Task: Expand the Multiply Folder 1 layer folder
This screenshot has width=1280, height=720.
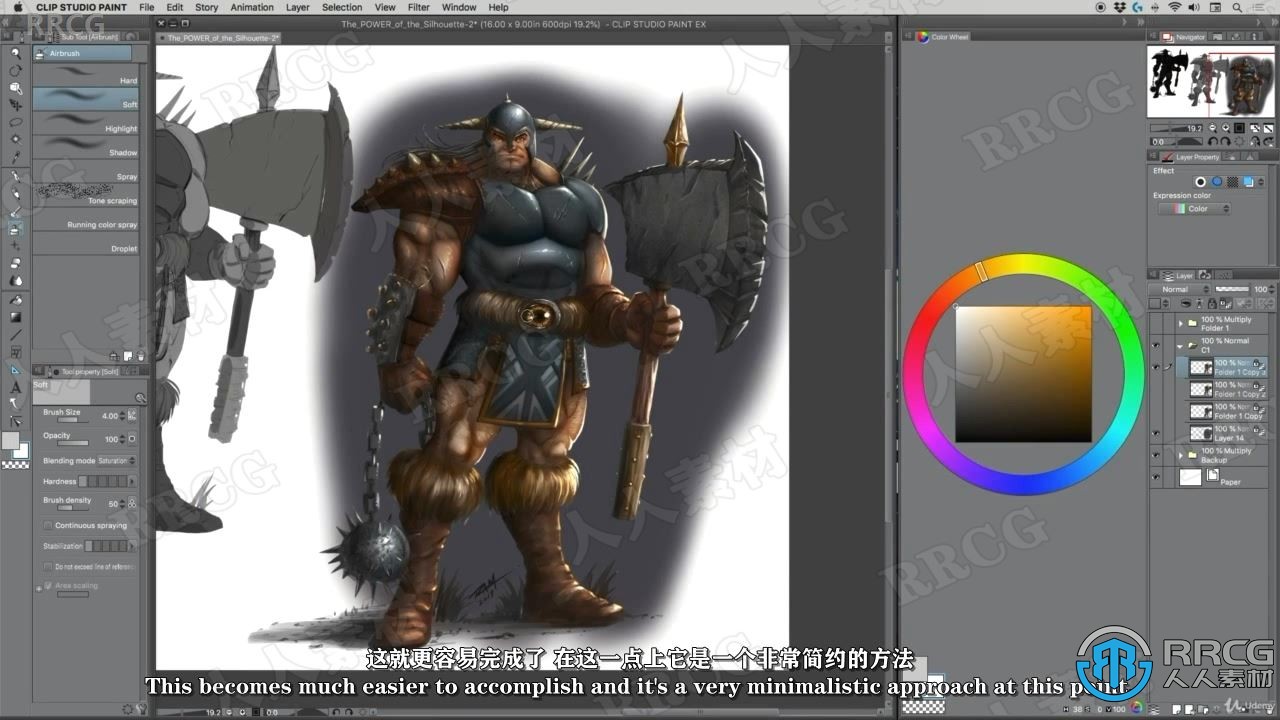Action: [1180, 323]
